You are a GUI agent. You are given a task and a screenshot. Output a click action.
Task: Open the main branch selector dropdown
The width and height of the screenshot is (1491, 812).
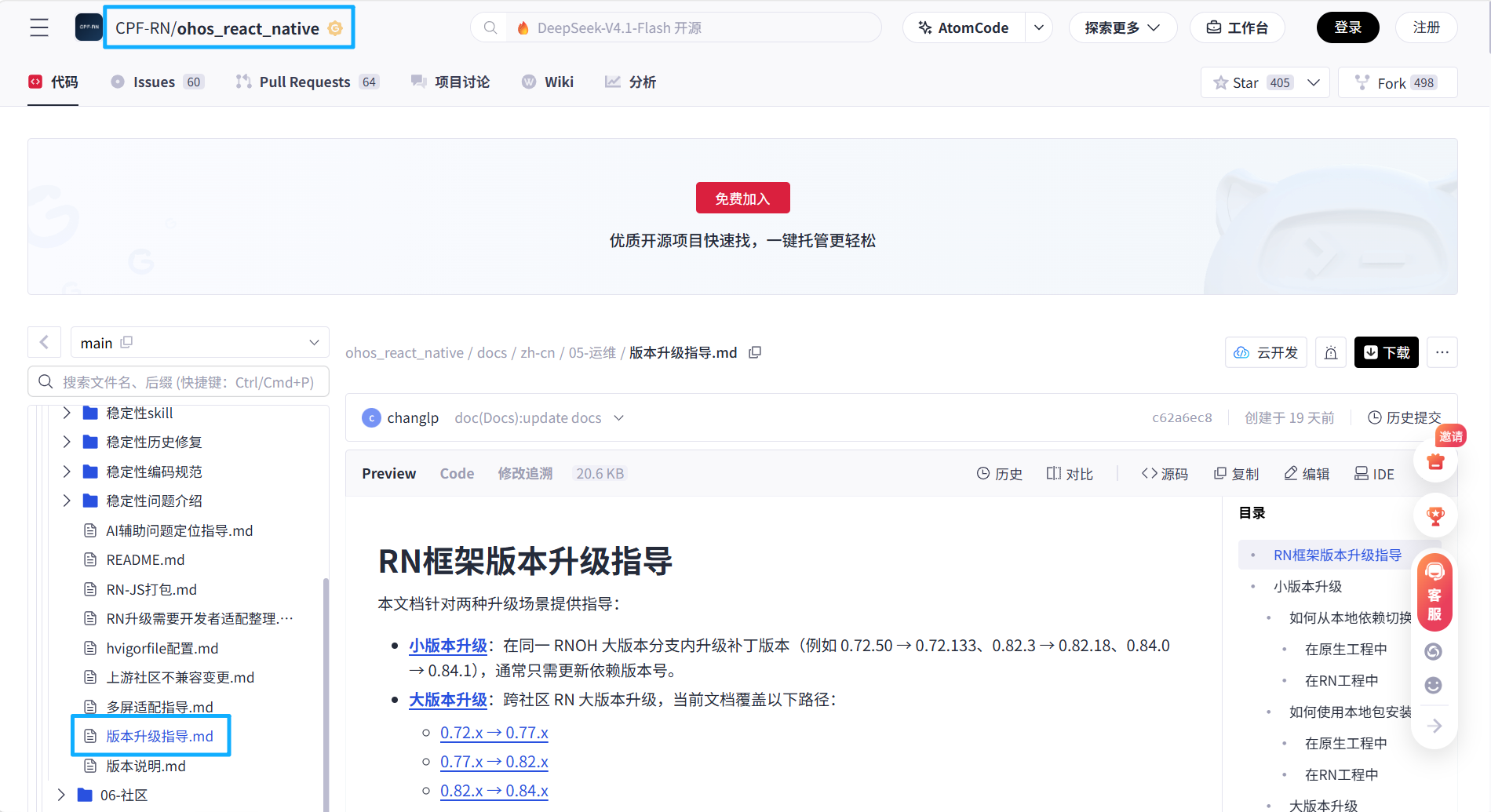pos(199,342)
